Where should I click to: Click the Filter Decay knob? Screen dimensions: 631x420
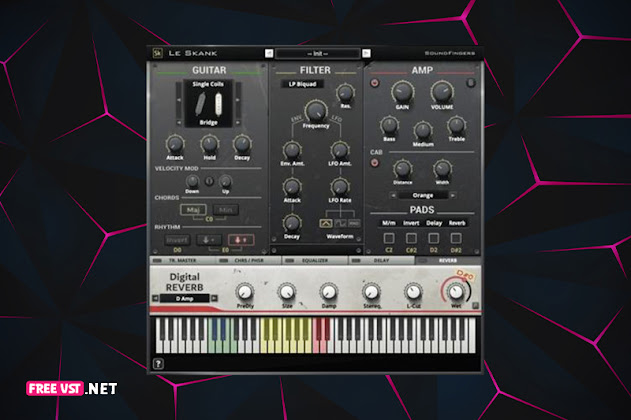point(292,223)
